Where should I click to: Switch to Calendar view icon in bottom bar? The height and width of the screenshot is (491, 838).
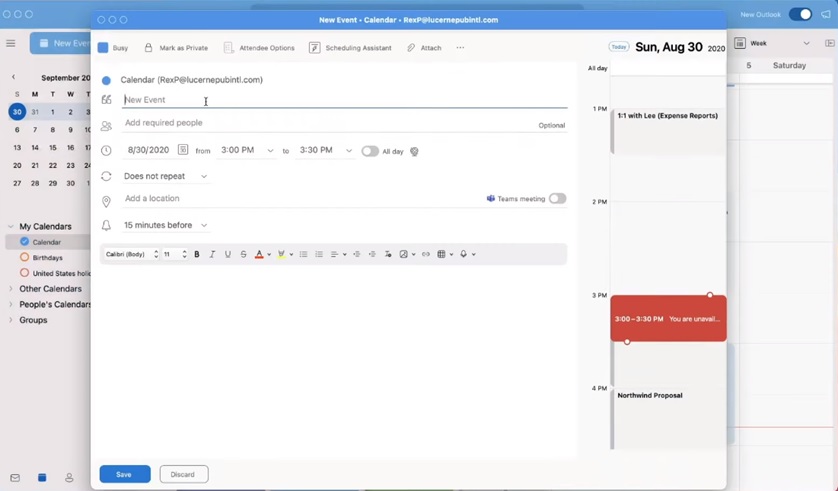[x=42, y=478]
